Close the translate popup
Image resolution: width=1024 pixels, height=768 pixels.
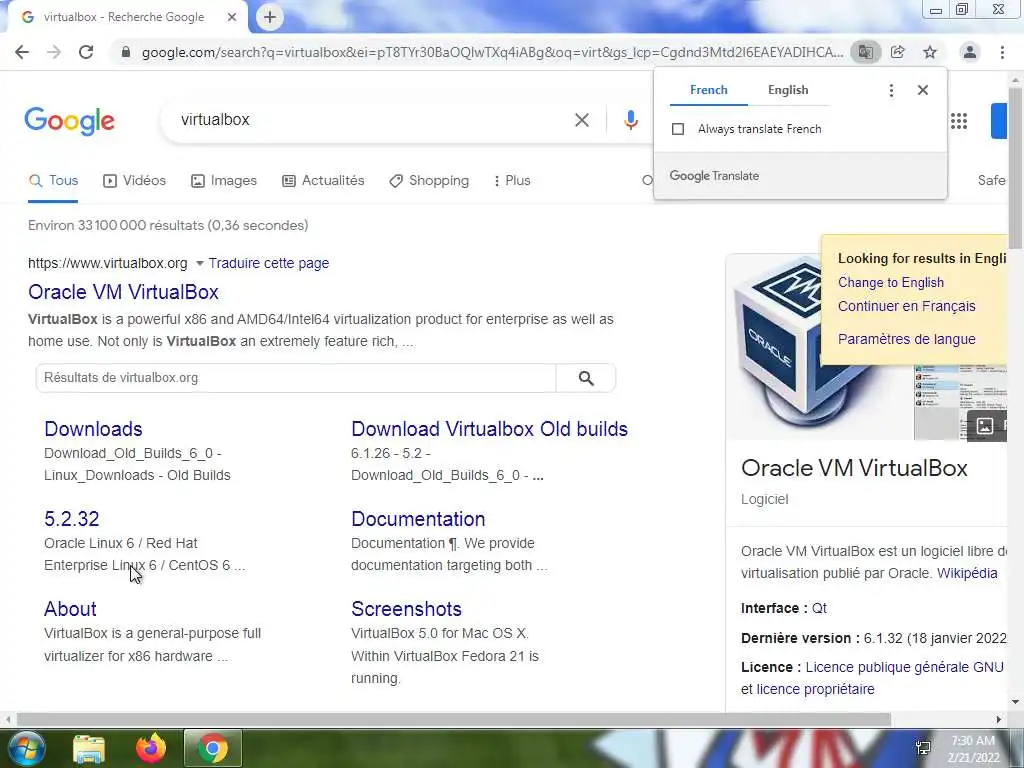coord(923,90)
